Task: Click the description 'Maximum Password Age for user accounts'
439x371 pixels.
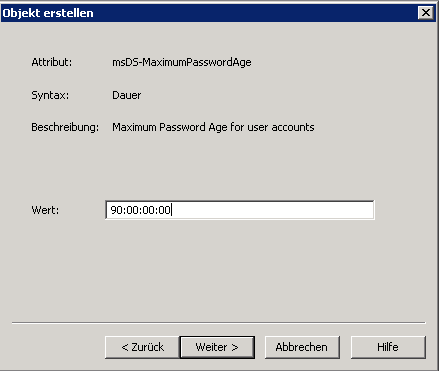Action: point(213,127)
